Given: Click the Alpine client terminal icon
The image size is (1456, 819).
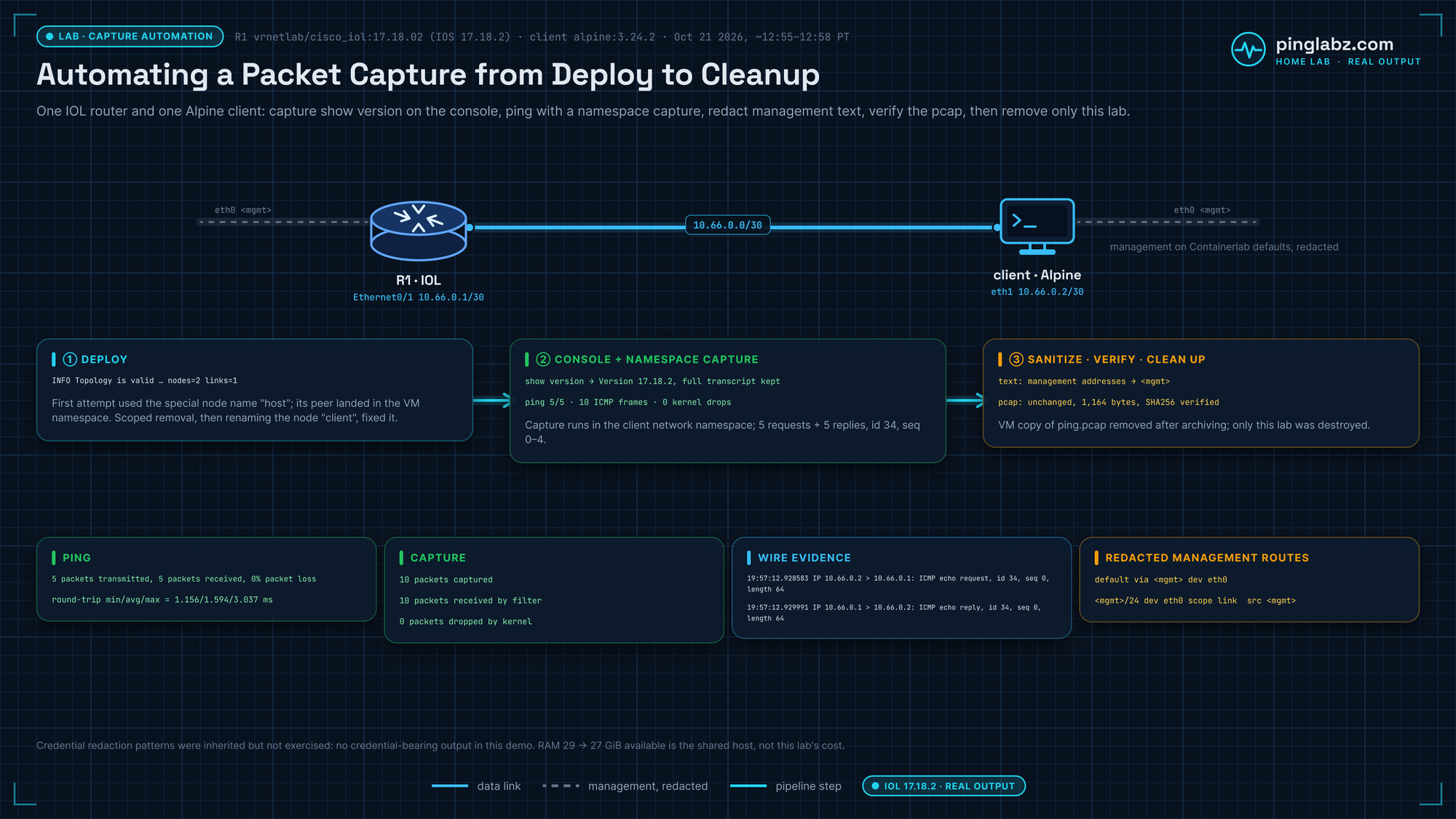Looking at the screenshot, I should point(1037,226).
